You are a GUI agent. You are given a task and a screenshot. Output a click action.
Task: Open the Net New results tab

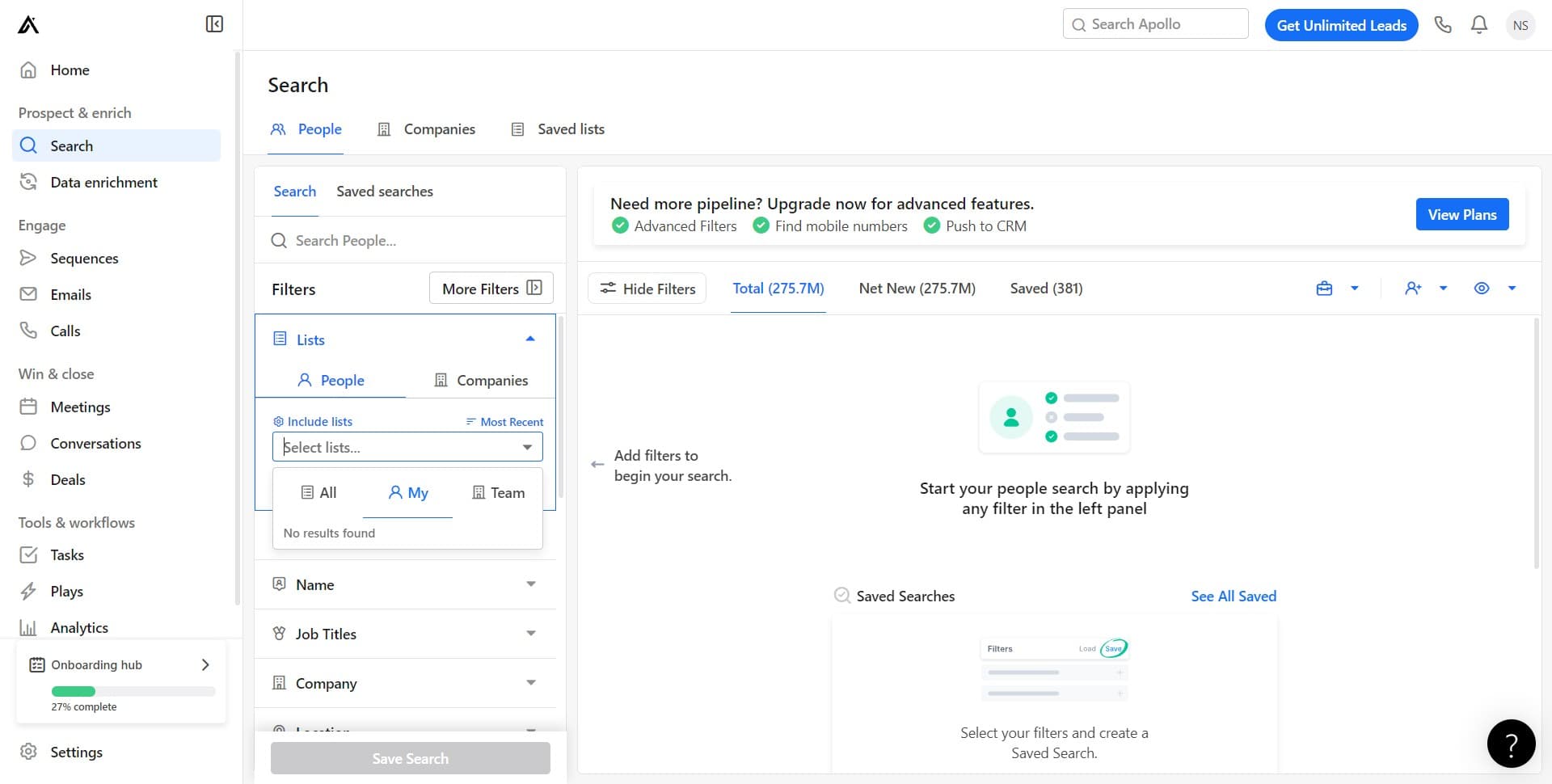pos(917,289)
